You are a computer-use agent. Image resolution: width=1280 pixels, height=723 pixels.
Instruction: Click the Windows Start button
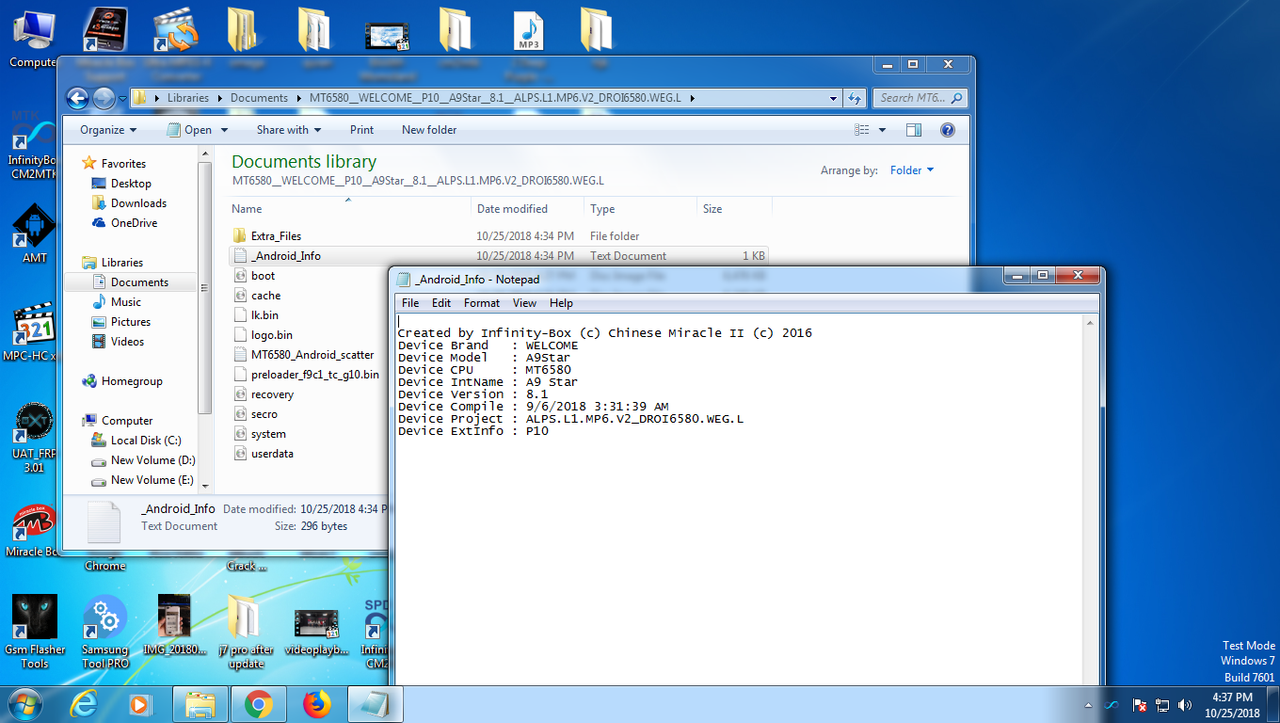[x=24, y=705]
